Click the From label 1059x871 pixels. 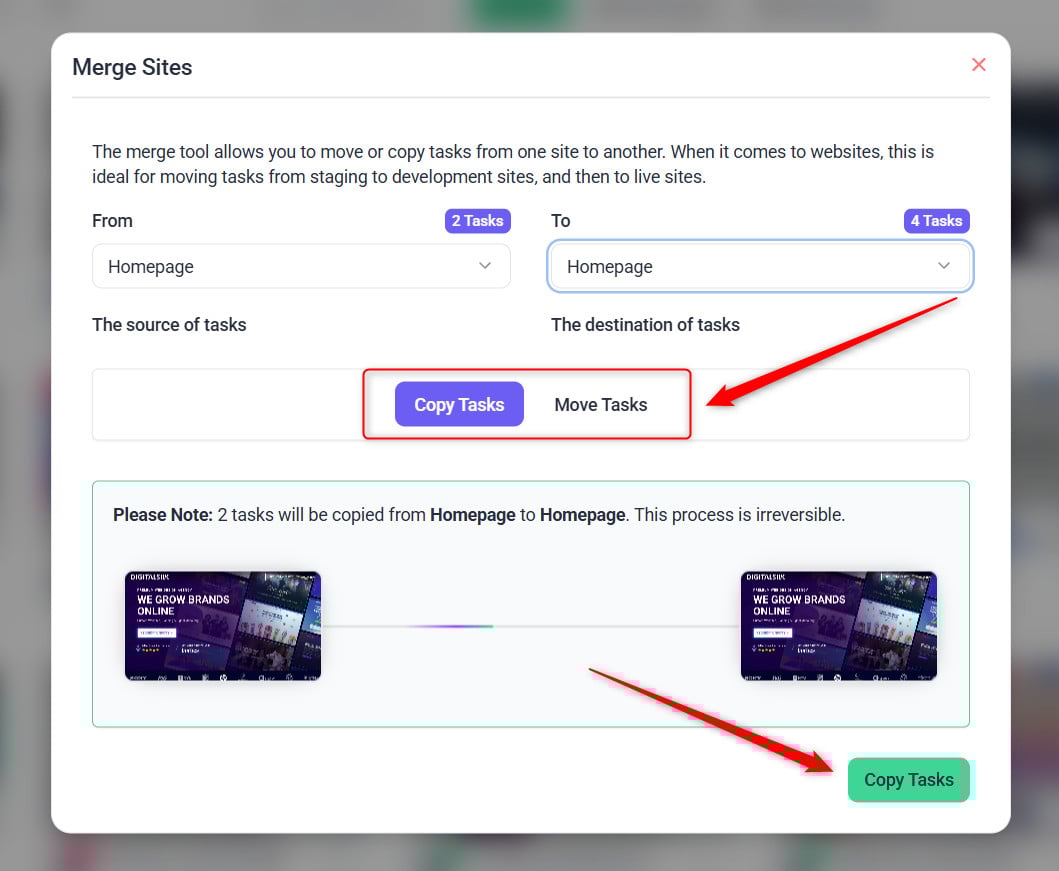pos(112,221)
